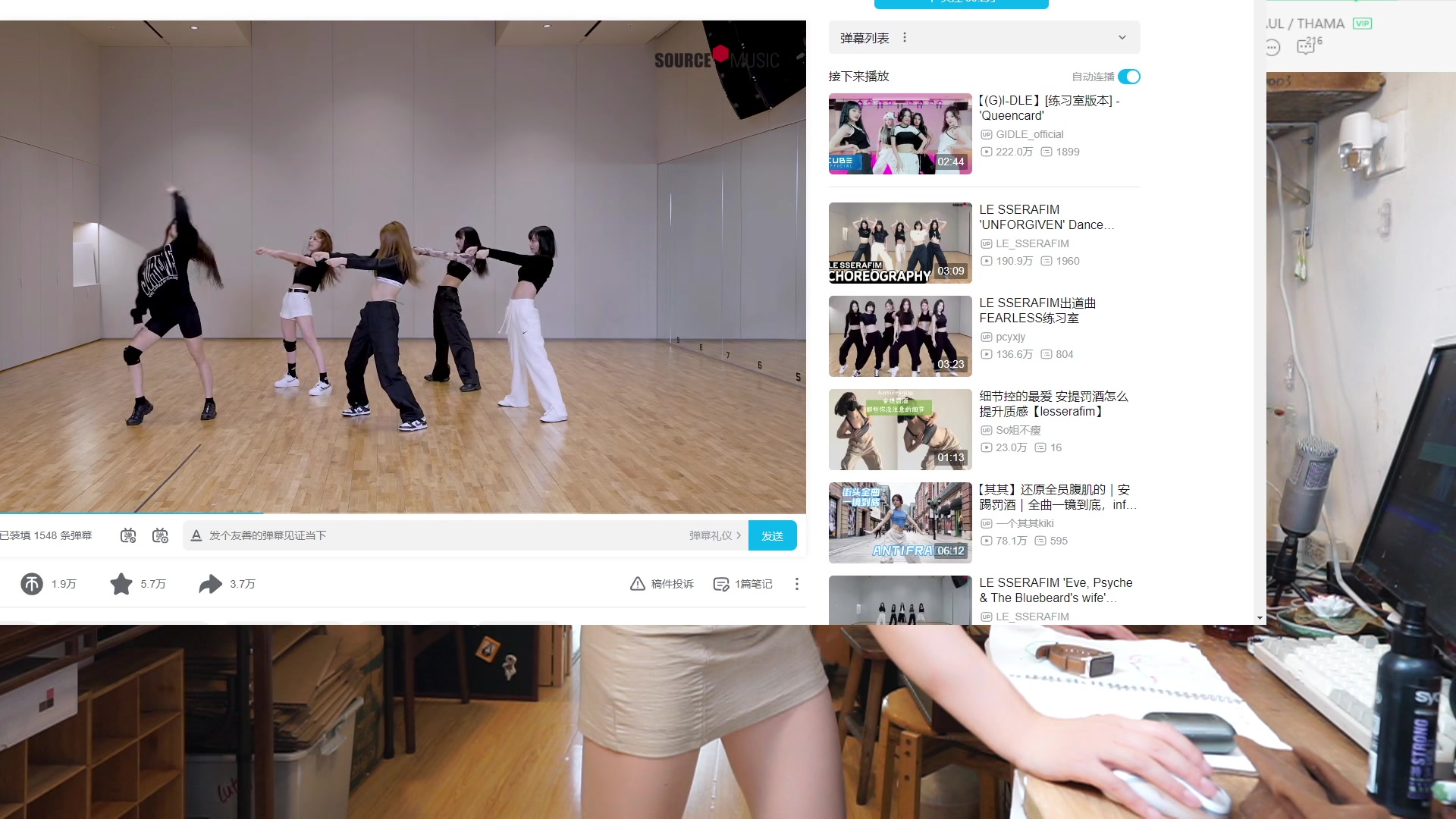Open 'Eve, Psyche & The Bluebeard's wife' title

[x=1056, y=590]
